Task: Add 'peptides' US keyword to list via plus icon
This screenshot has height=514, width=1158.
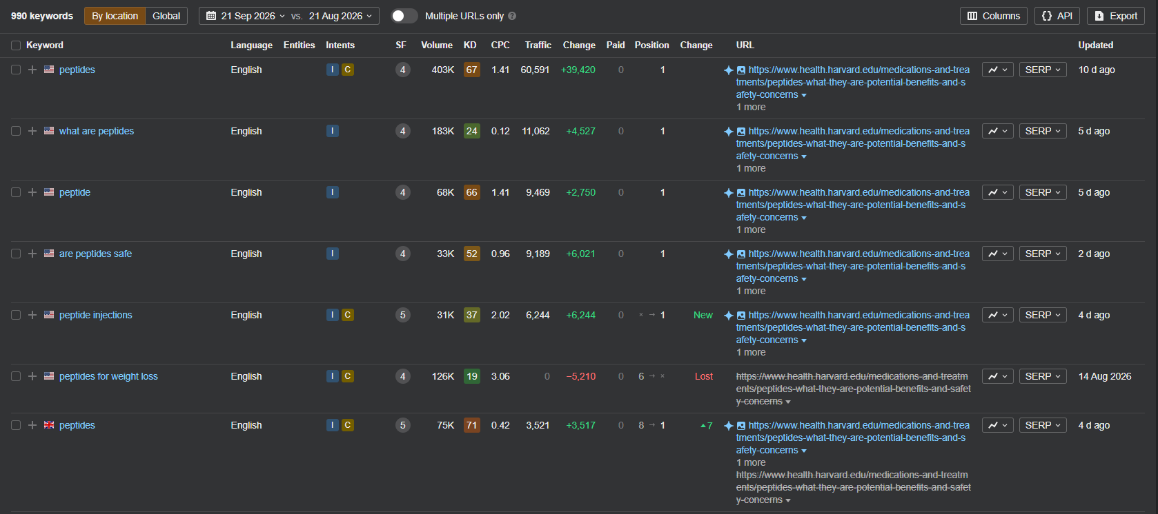Action: click(32, 69)
